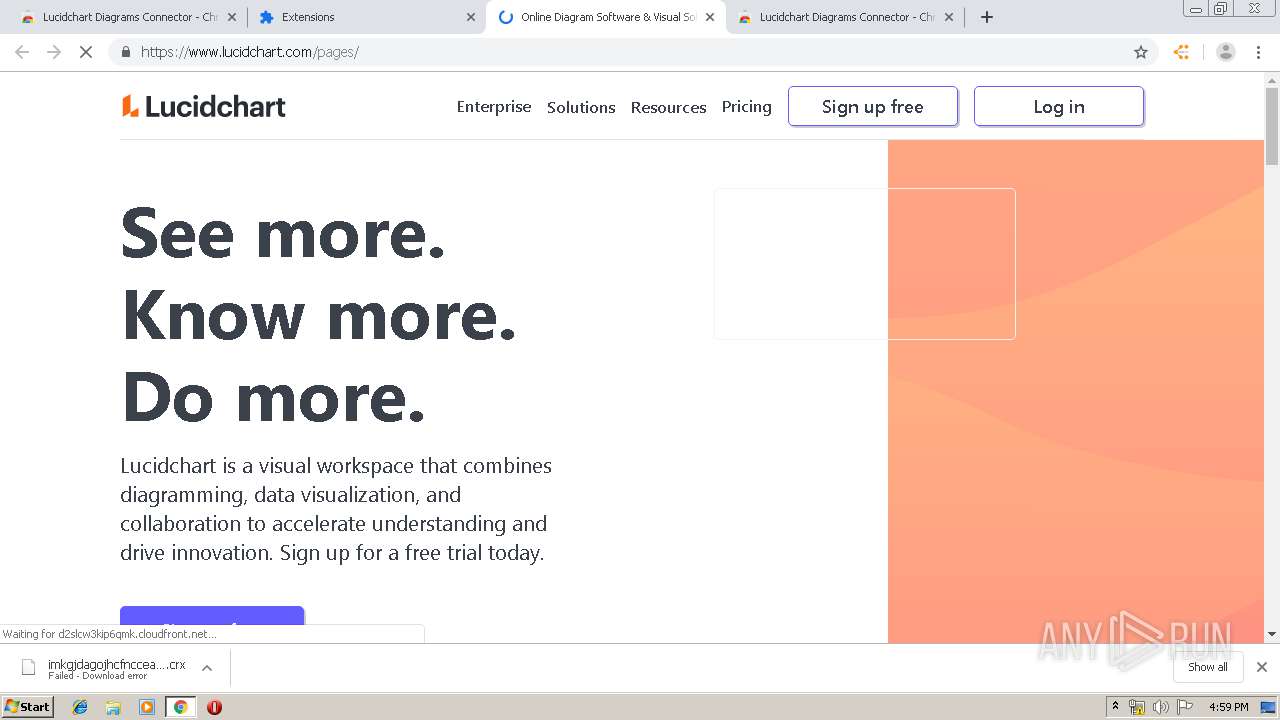
Task: Click Show all downloads
Action: pos(1208,667)
